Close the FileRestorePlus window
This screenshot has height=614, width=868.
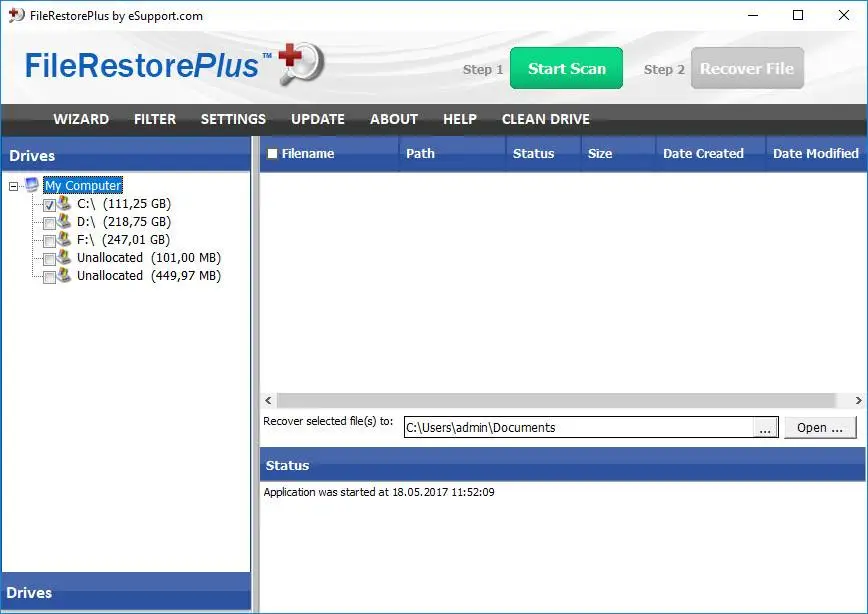pos(844,15)
